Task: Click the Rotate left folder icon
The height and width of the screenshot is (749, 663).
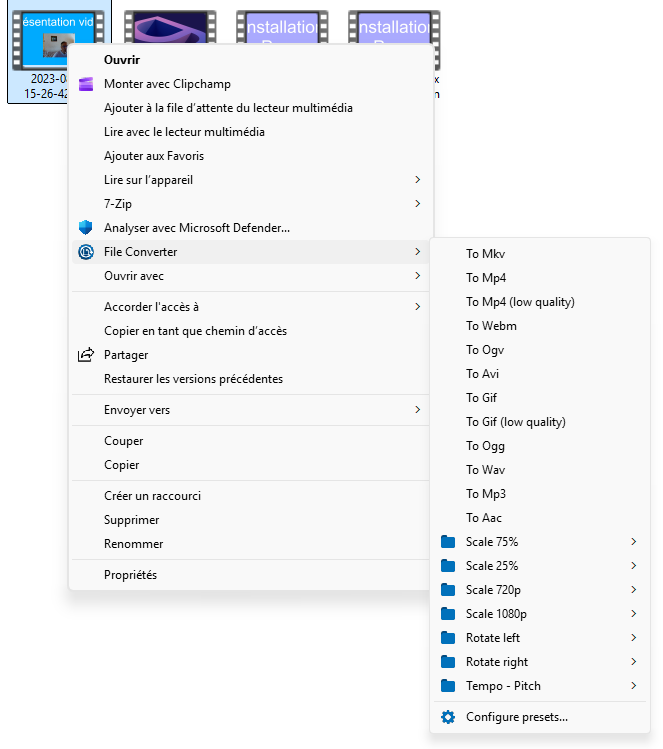Action: tap(448, 638)
